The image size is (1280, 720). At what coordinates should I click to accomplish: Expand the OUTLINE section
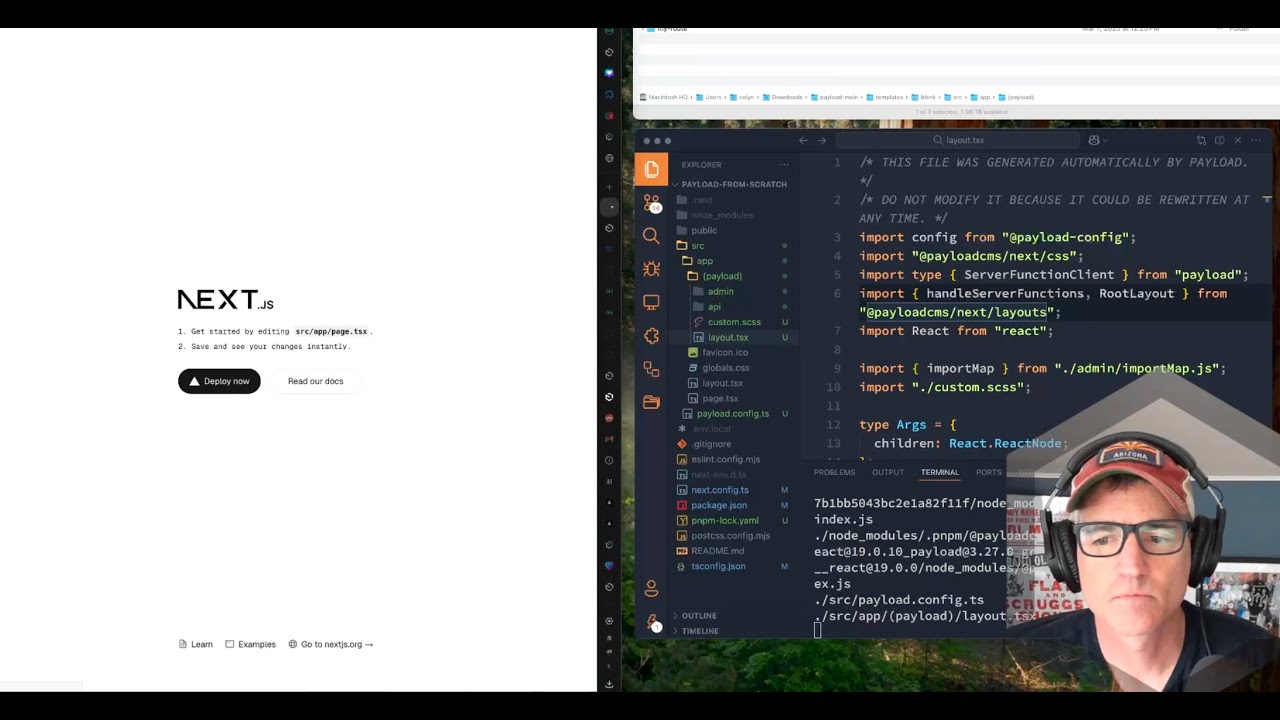pyautogui.click(x=699, y=616)
